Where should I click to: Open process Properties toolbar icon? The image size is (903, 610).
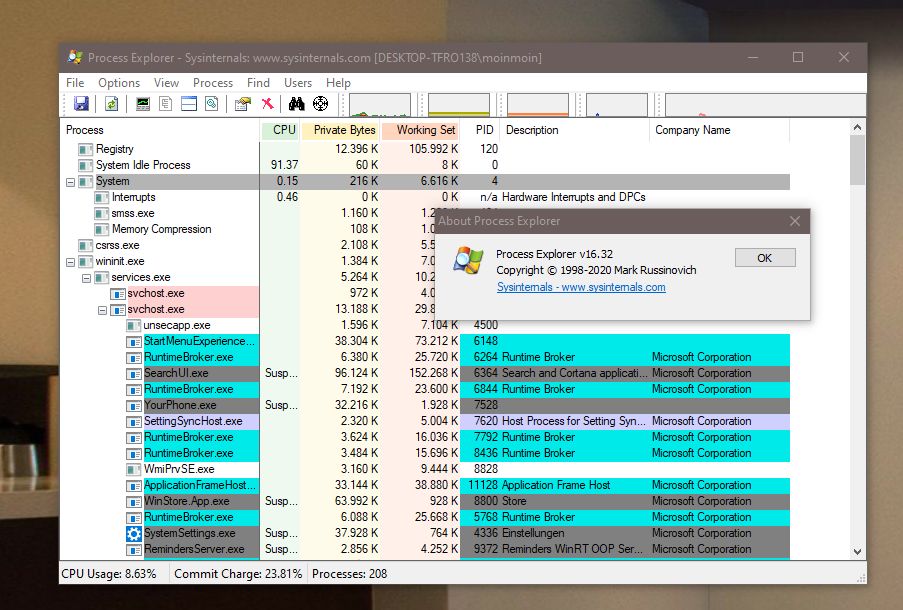pyautogui.click(x=242, y=104)
